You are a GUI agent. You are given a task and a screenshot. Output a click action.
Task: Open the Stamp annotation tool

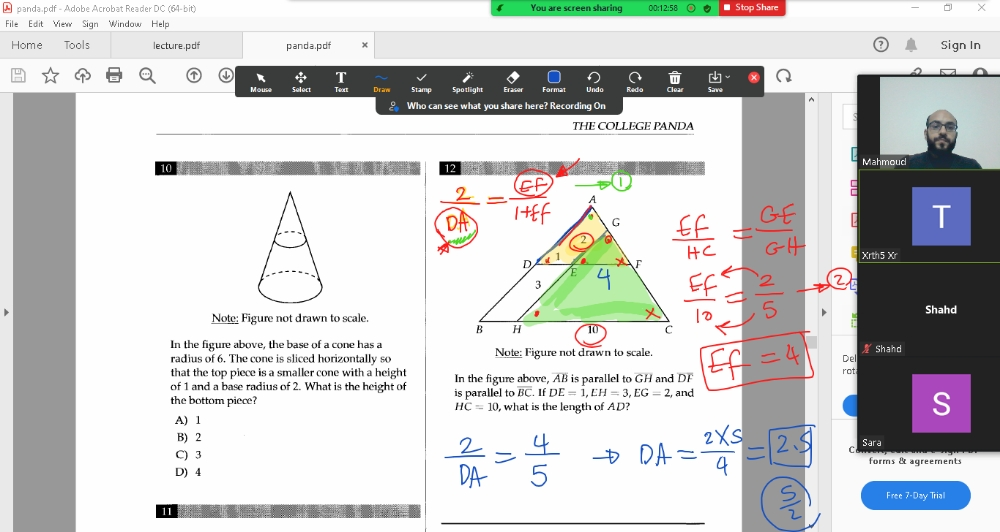pos(421,82)
